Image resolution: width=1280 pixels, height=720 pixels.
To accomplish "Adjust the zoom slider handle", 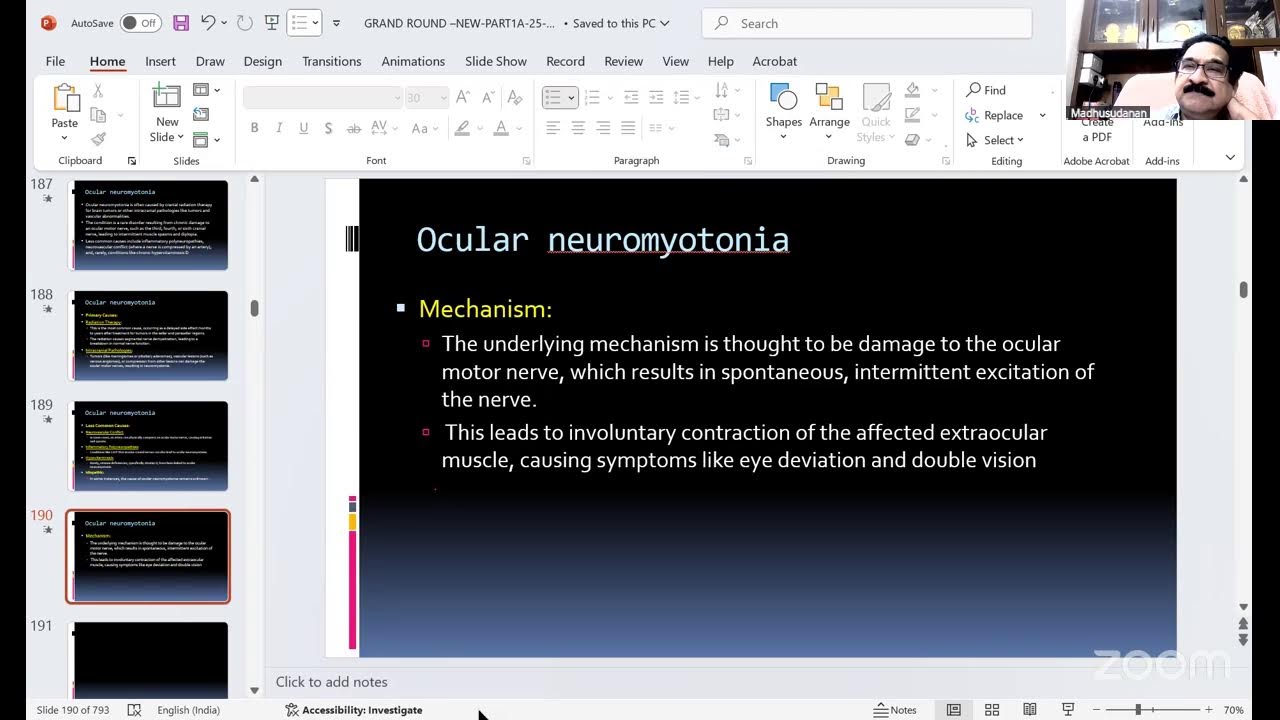I will (1138, 710).
